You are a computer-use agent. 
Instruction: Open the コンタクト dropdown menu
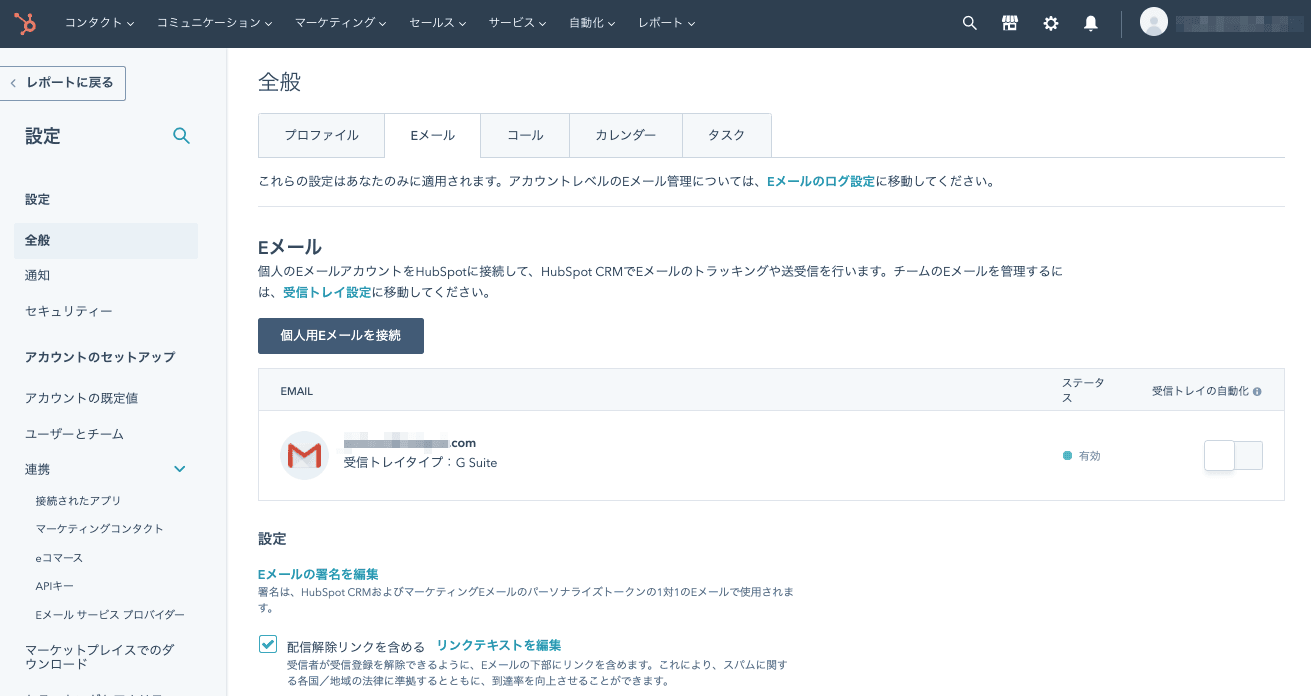coord(99,23)
